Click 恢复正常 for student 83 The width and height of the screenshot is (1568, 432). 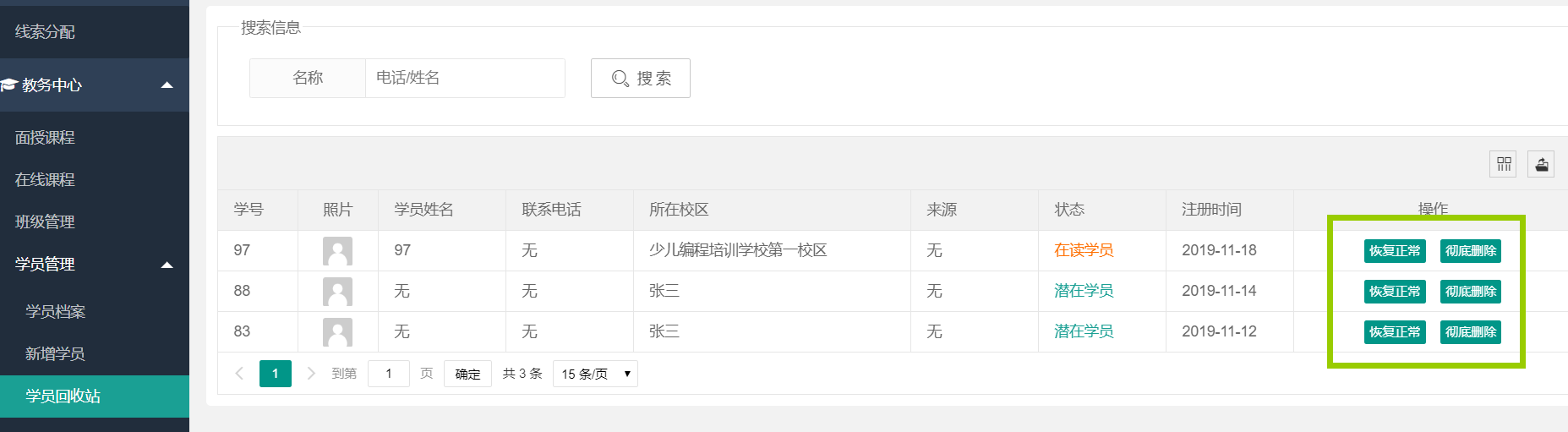[x=1395, y=332]
